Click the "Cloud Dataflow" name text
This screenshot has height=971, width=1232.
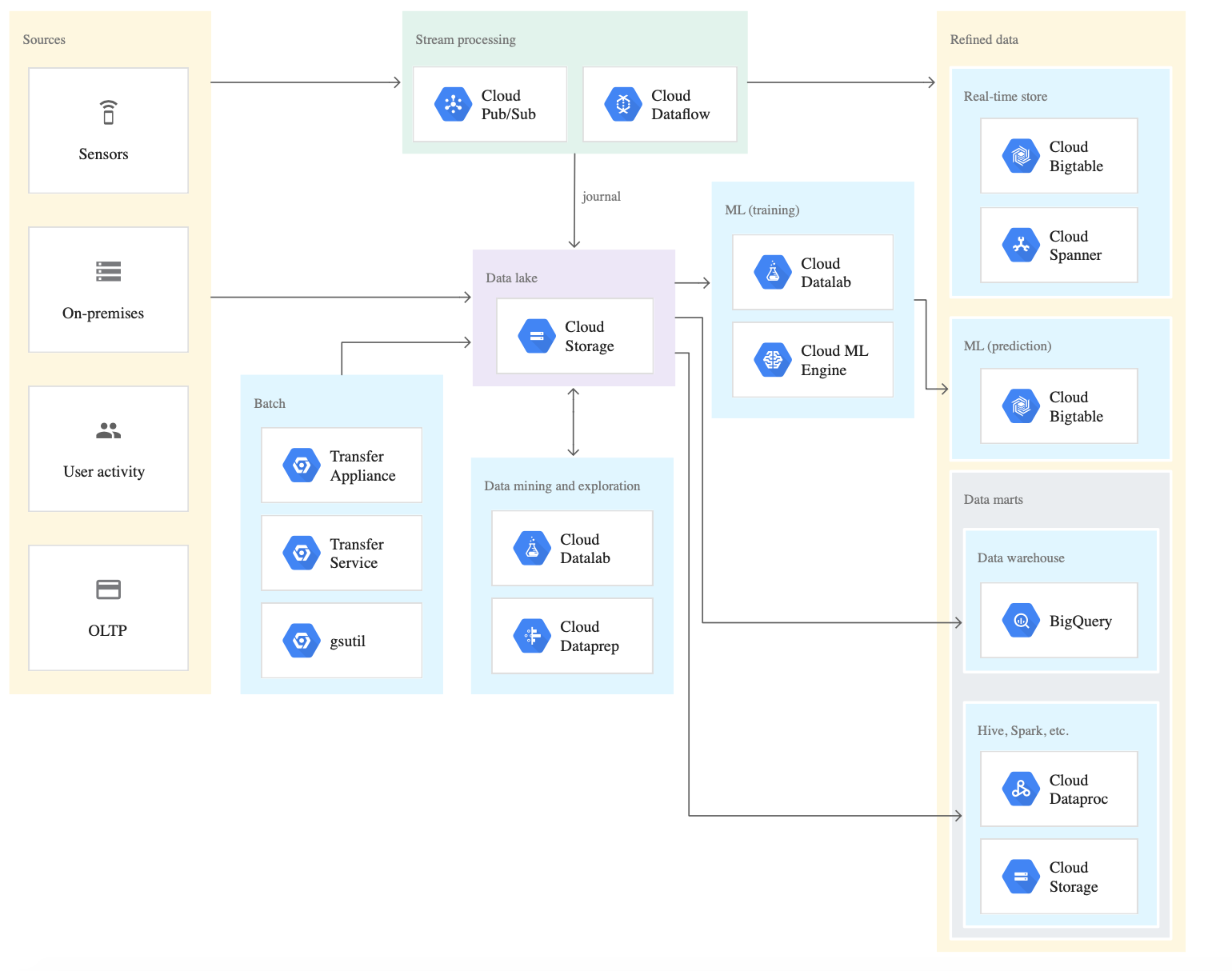click(681, 105)
